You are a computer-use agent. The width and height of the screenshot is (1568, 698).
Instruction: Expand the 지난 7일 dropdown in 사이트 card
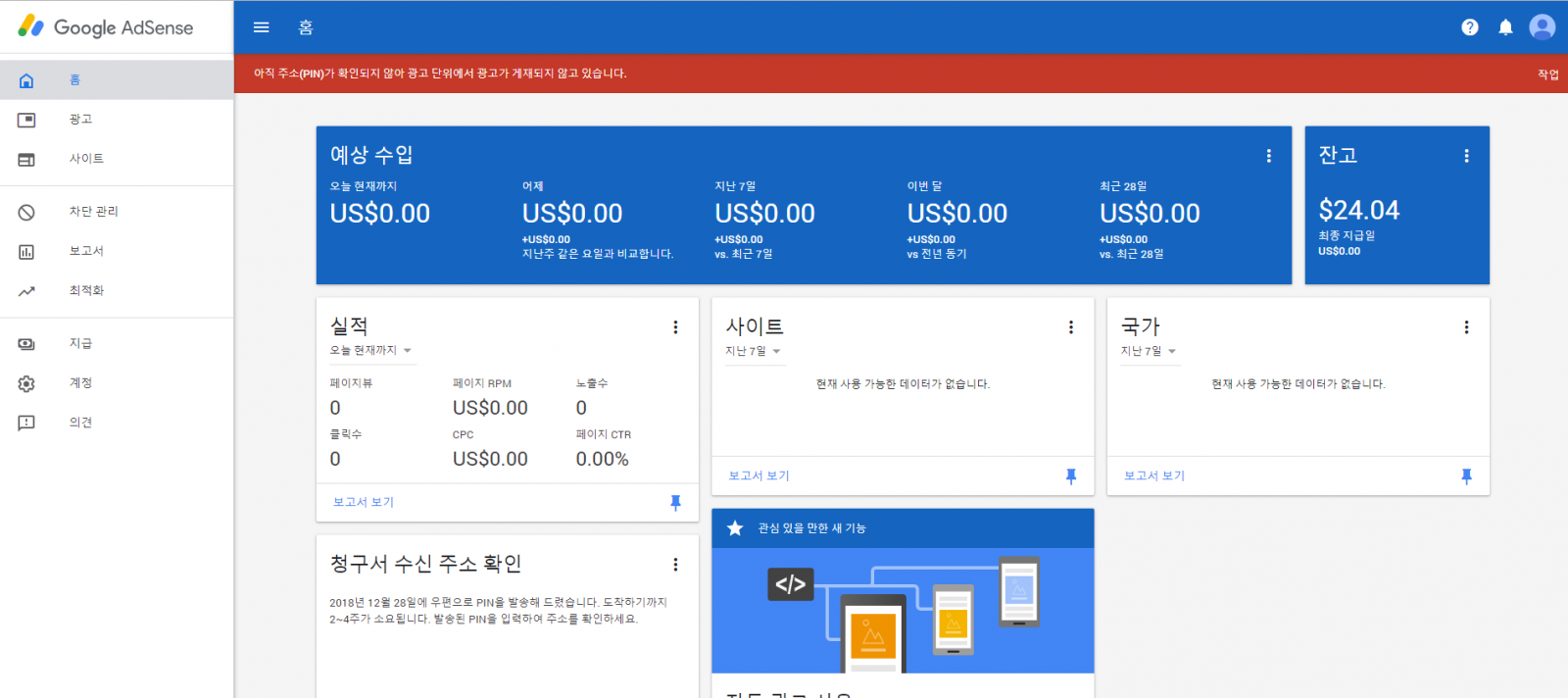coord(754,352)
